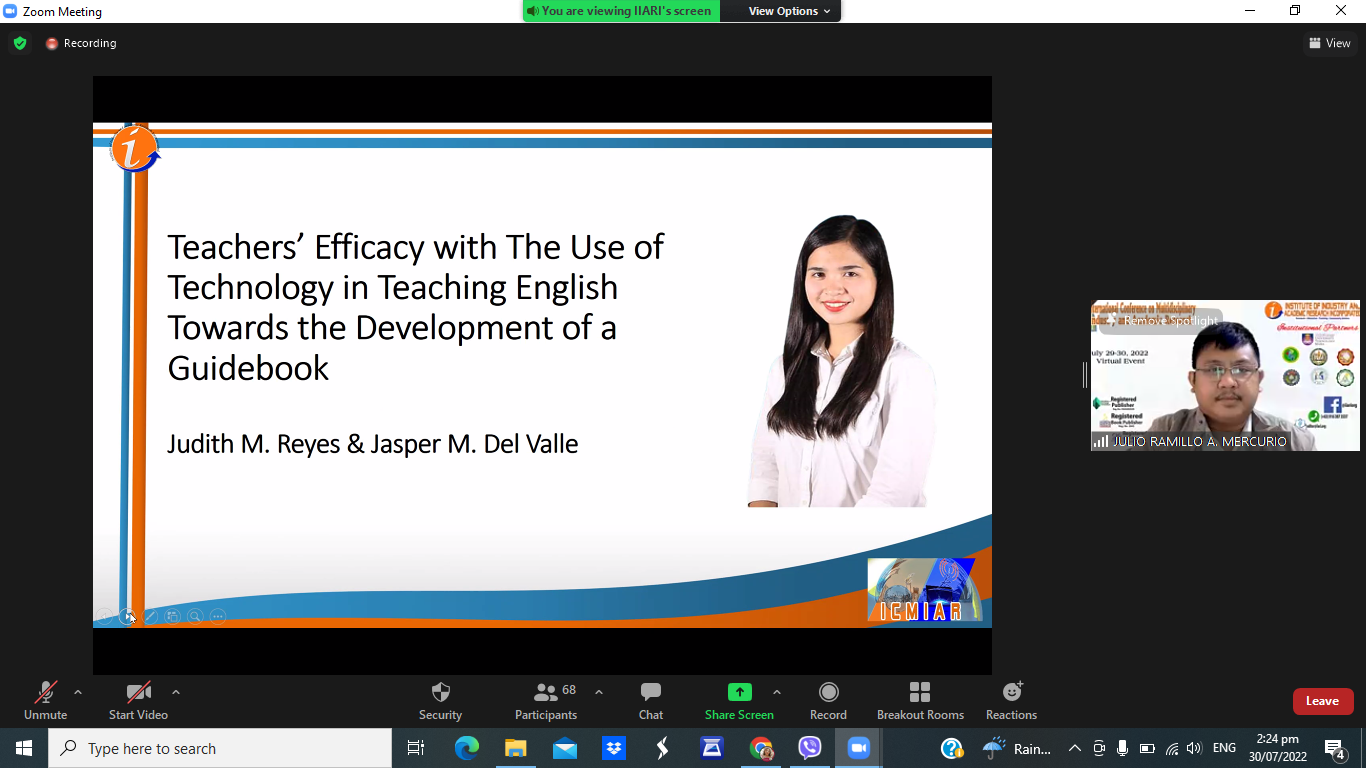Image resolution: width=1366 pixels, height=768 pixels.
Task: Expand audio options arrow beside Unmute
Action: [x=78, y=692]
